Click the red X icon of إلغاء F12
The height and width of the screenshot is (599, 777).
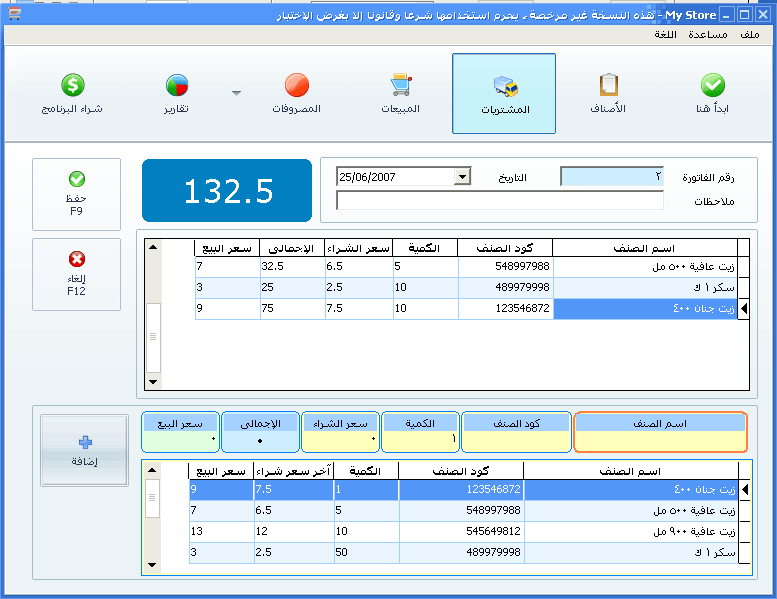click(77, 259)
